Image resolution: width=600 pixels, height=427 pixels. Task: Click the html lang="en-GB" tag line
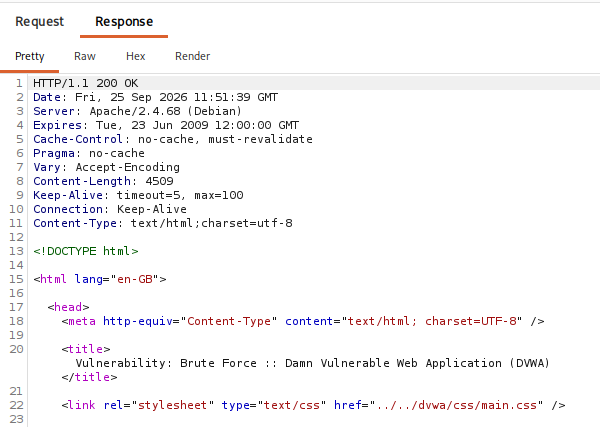pyautogui.click(x=100, y=279)
